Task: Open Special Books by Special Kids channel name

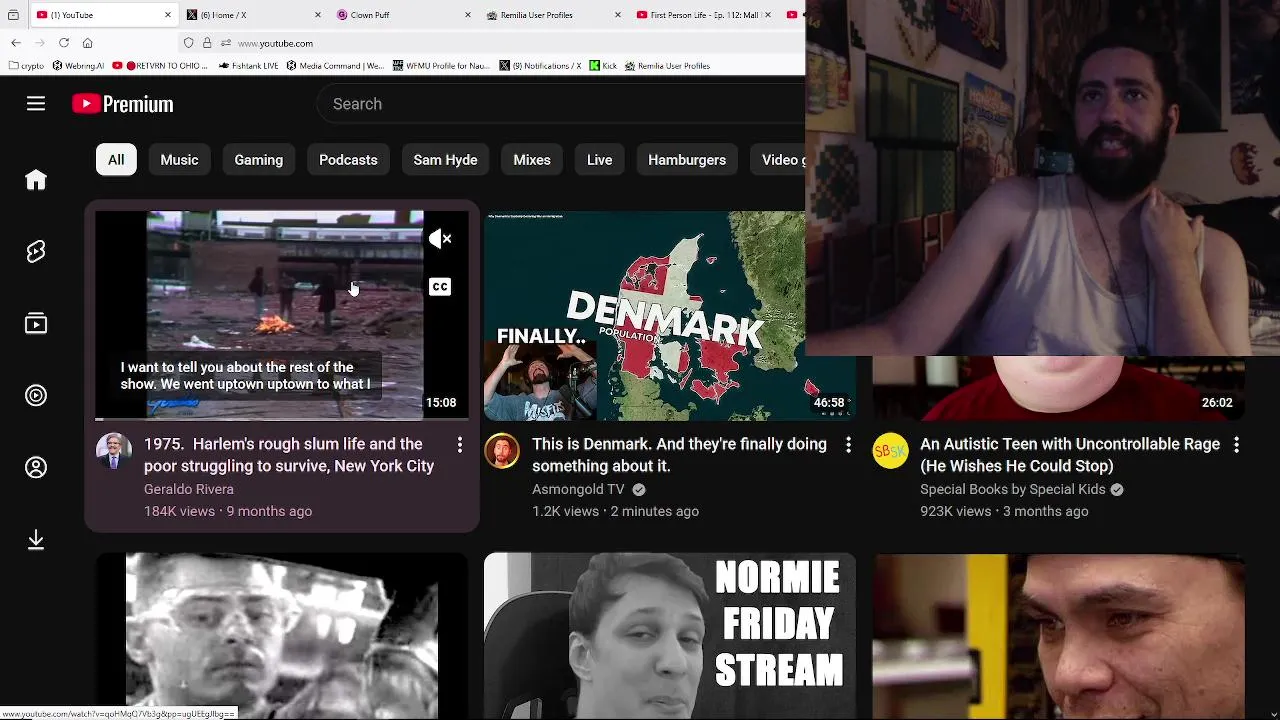Action: click(1013, 489)
